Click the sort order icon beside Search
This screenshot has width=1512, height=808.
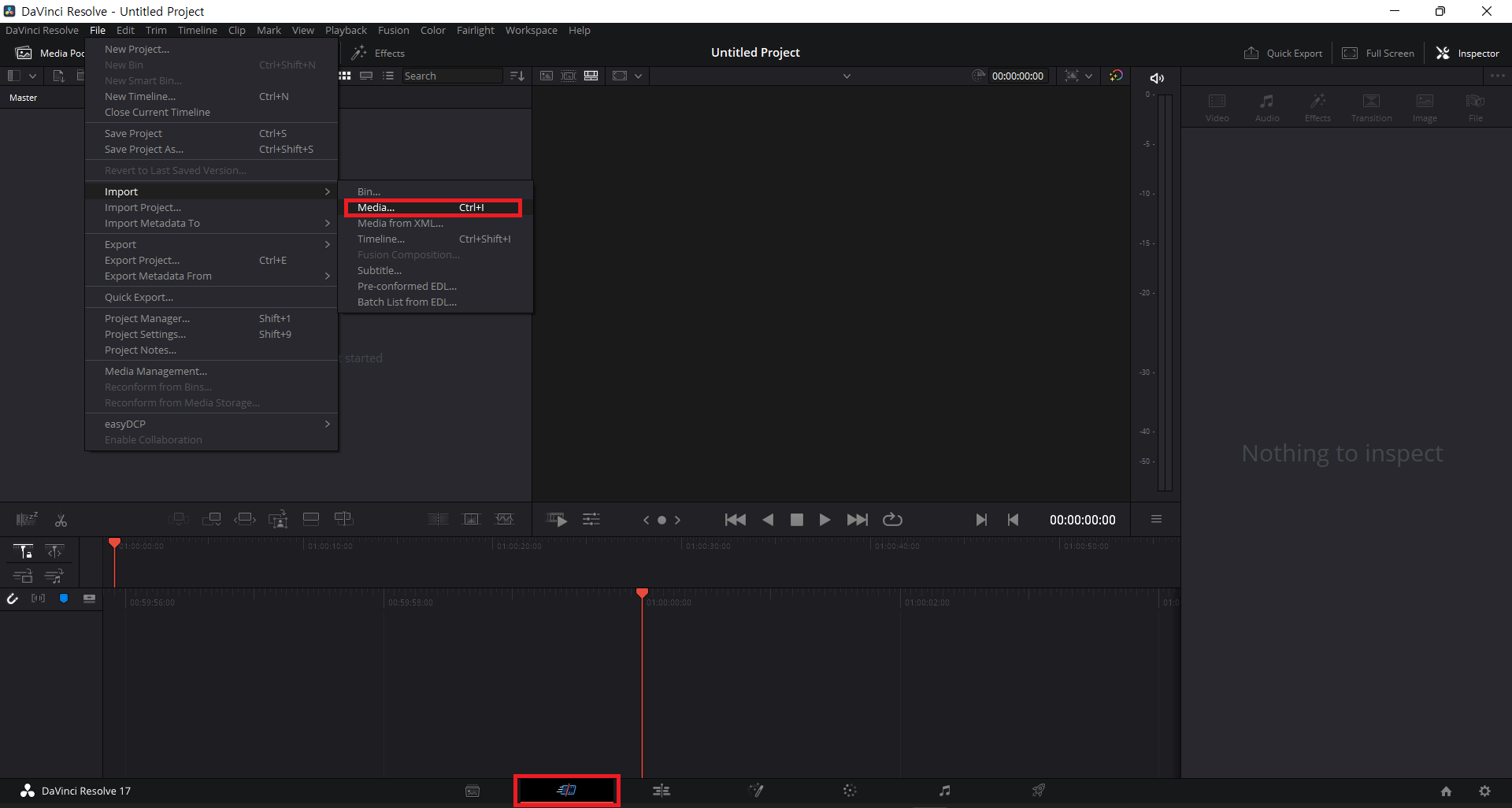517,76
